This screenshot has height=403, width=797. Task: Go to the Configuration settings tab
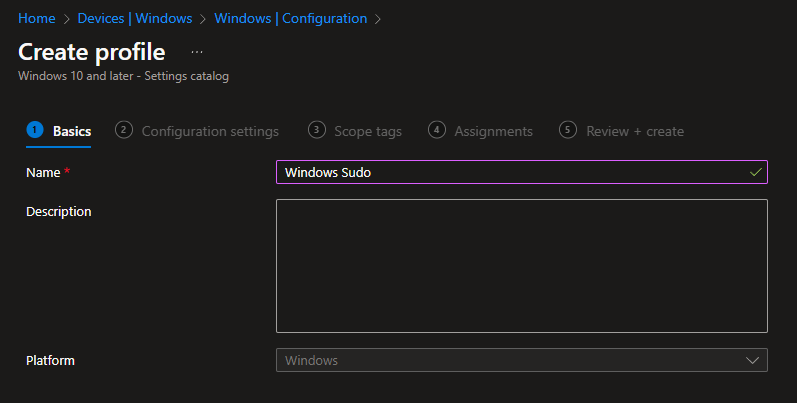coord(210,131)
